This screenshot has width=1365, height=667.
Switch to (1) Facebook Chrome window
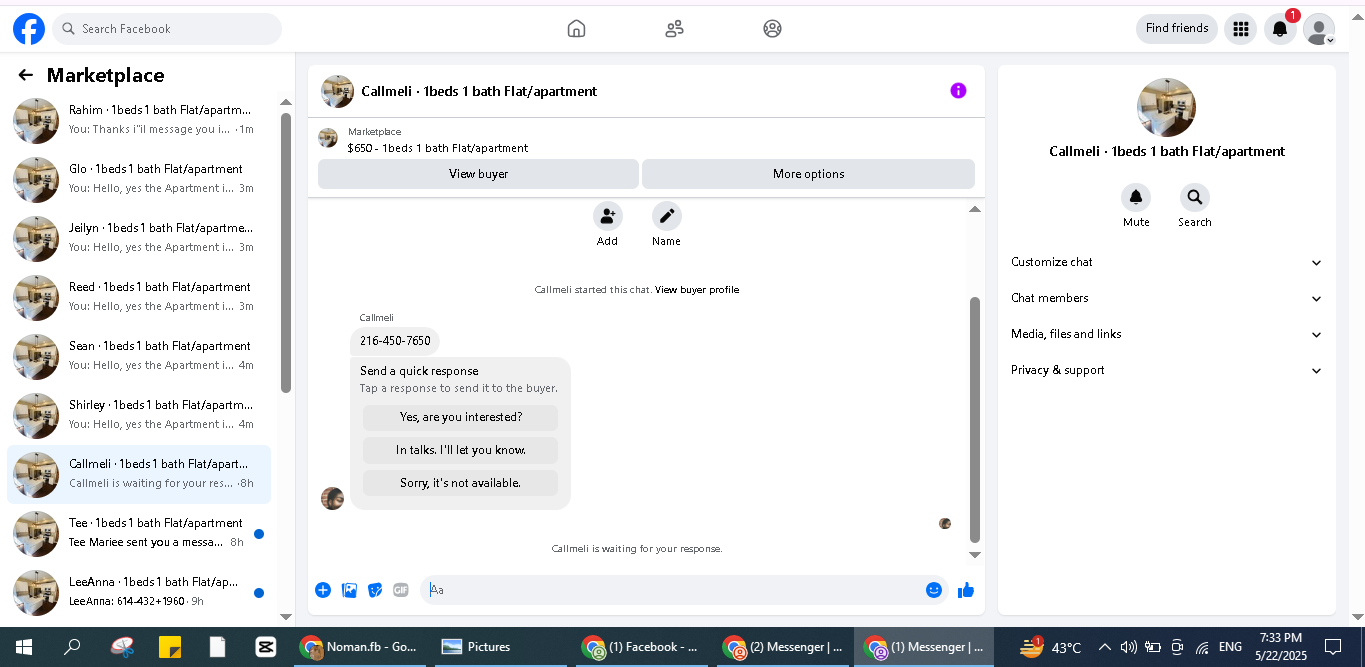pos(643,647)
